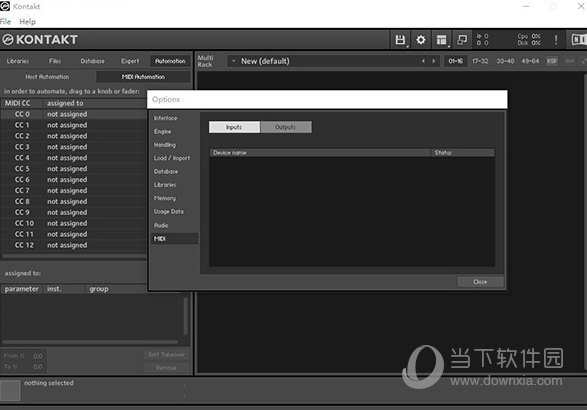This screenshot has height=410, width=587.
Task: Open the Database options section
Action: point(174,171)
